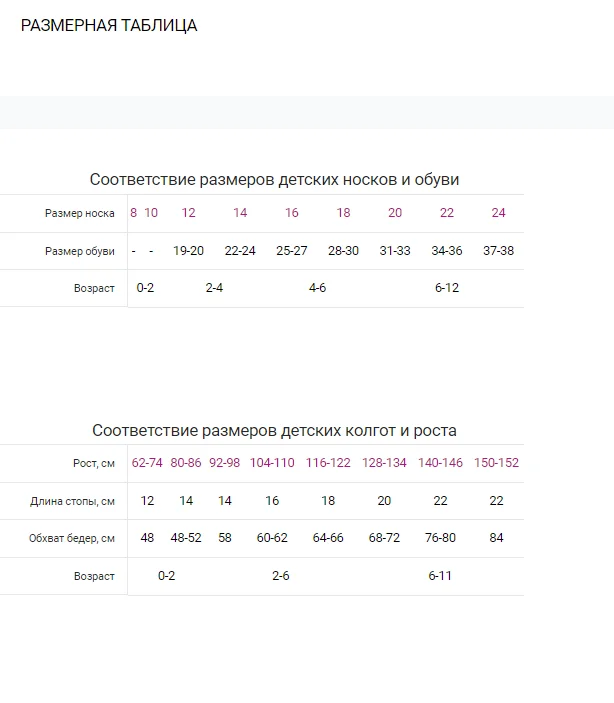This screenshot has width=614, height=703.
Task: Select height 150-152 column header
Action: coord(496,463)
